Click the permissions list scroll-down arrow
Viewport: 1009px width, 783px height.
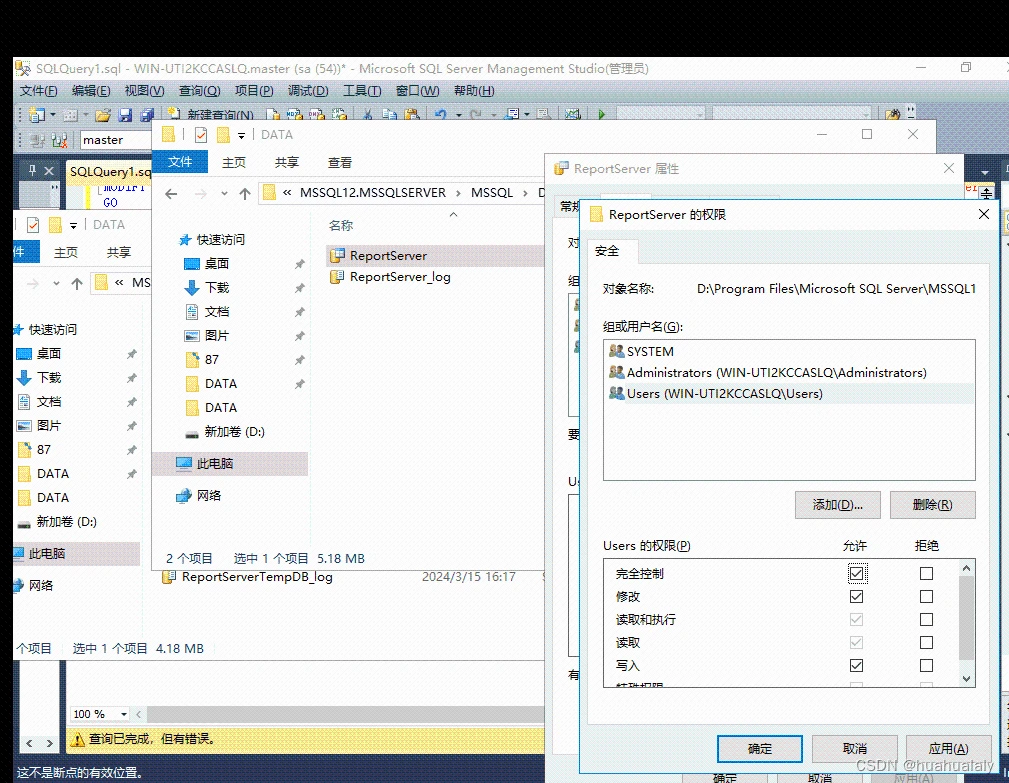[966, 679]
